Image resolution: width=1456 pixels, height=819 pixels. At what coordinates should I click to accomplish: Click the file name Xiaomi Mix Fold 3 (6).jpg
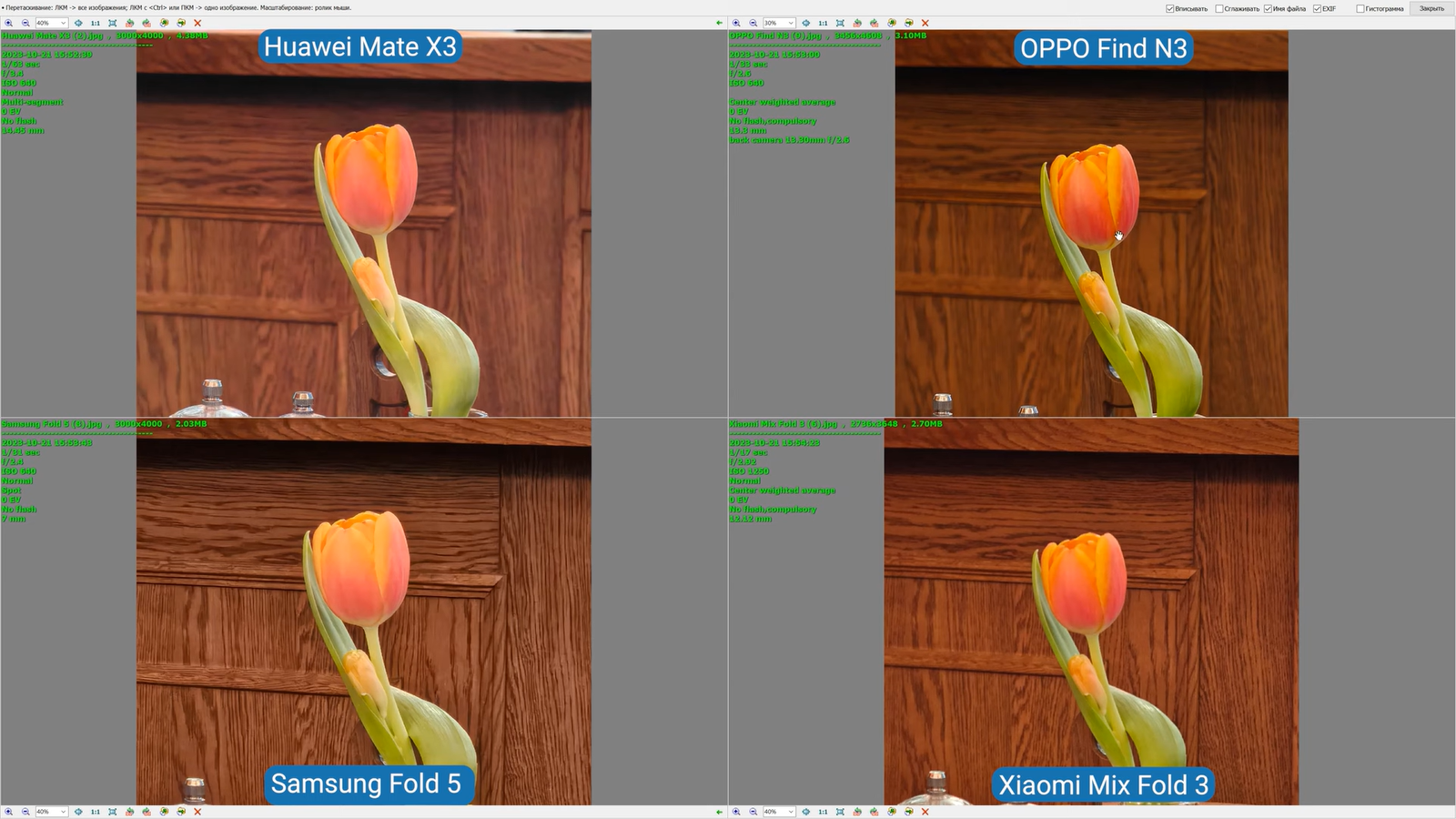tap(784, 424)
